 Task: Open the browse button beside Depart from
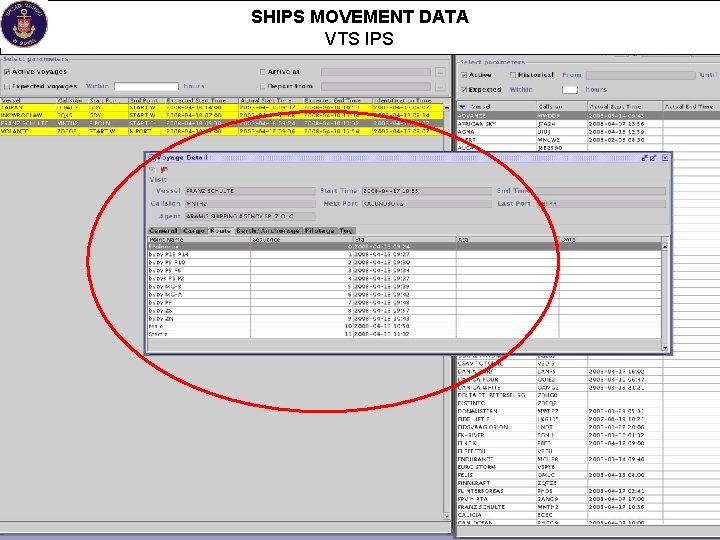[440, 86]
